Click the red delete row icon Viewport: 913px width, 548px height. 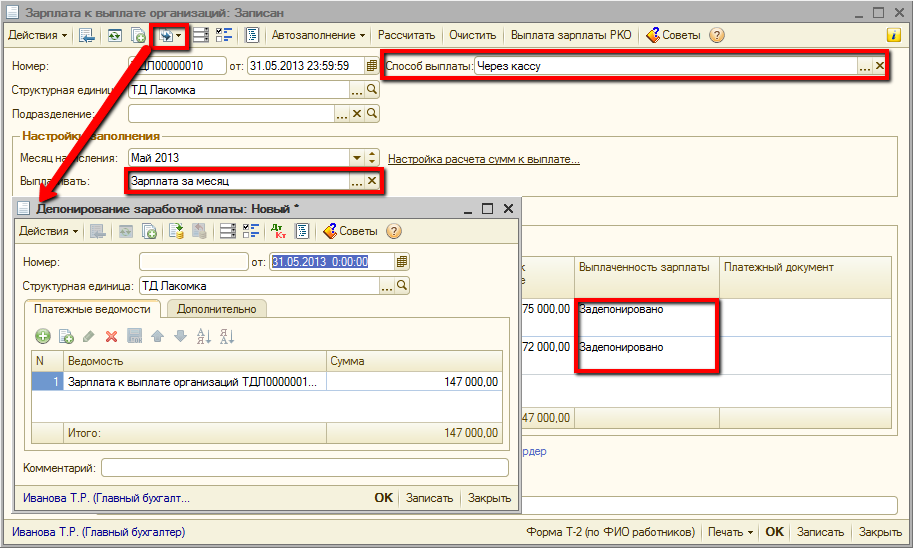click(x=111, y=337)
